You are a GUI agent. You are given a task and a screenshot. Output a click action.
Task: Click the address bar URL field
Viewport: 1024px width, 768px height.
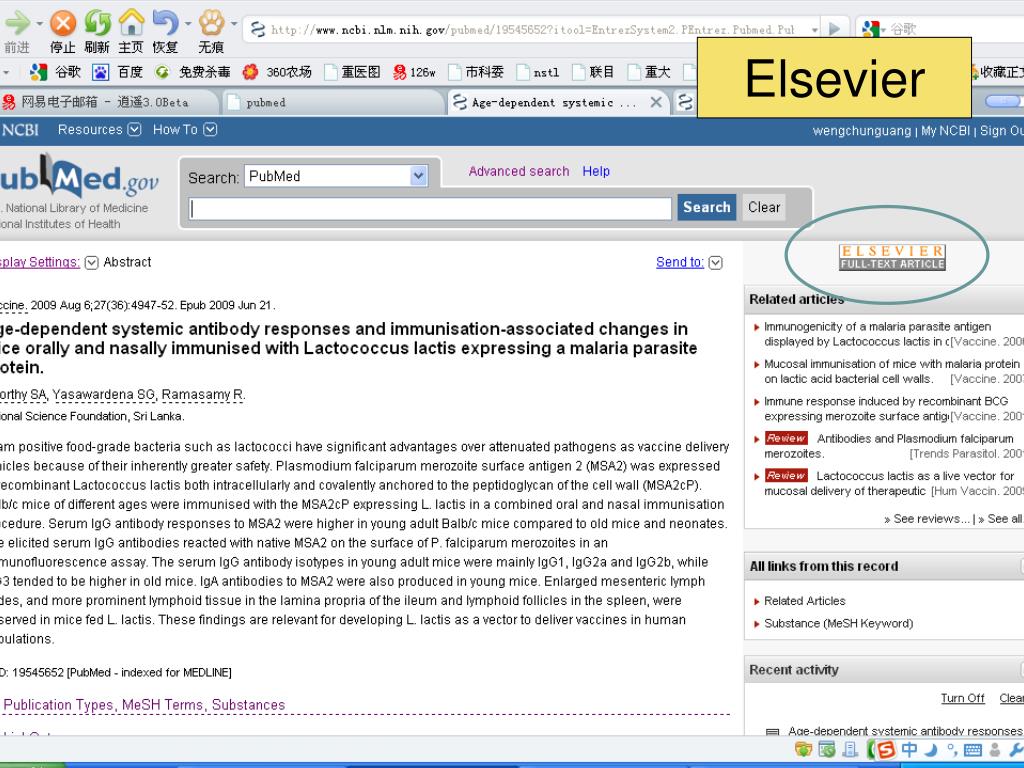point(531,29)
